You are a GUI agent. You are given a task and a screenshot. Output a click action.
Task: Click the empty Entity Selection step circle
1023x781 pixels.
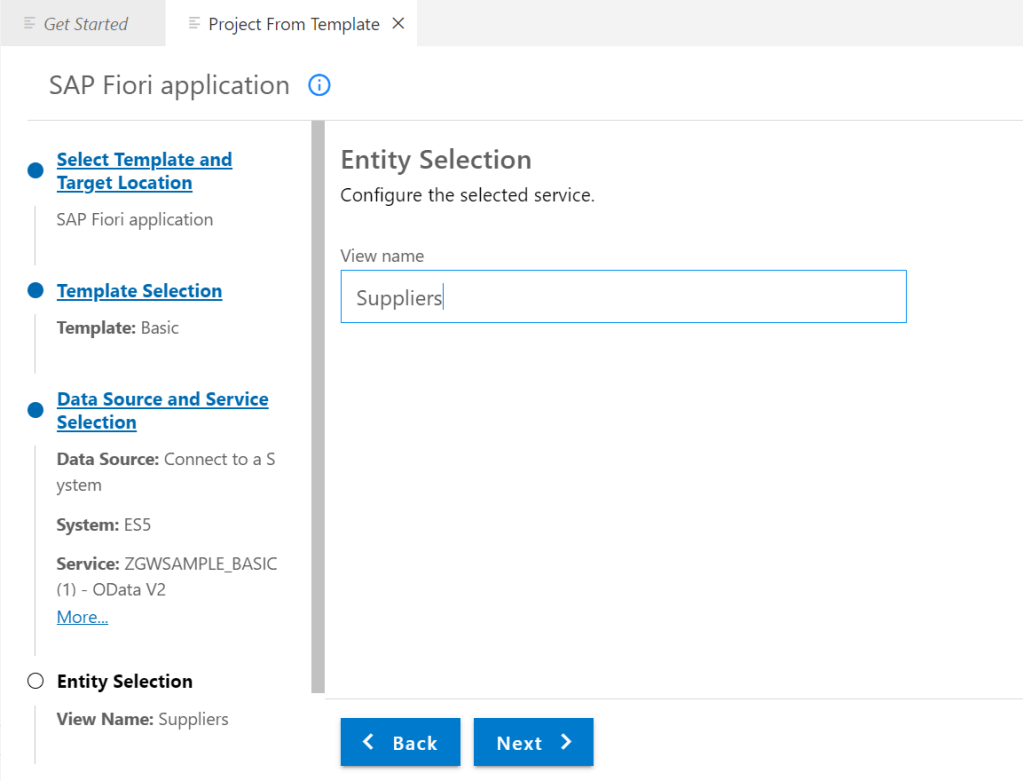click(x=36, y=681)
